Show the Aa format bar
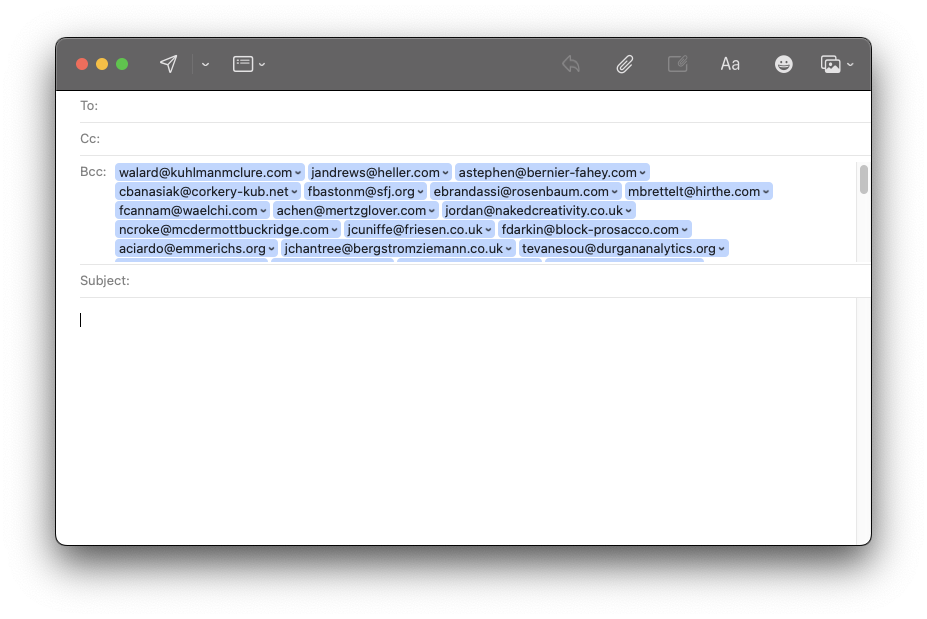927x619 pixels. (x=730, y=64)
